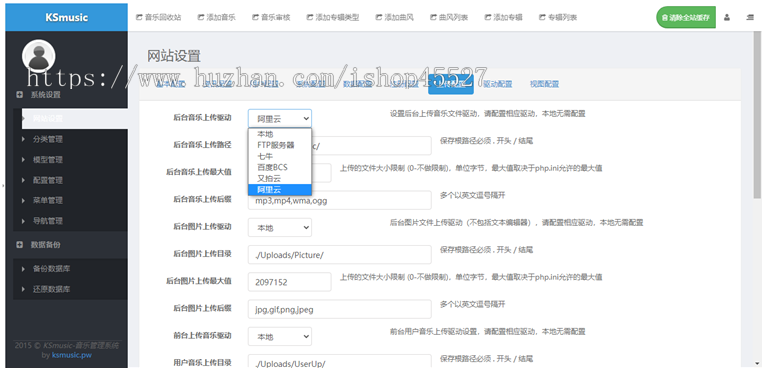This screenshot has width=764, height=370.
Task: Click the menu list icon beside the user icon
Action: click(750, 17)
